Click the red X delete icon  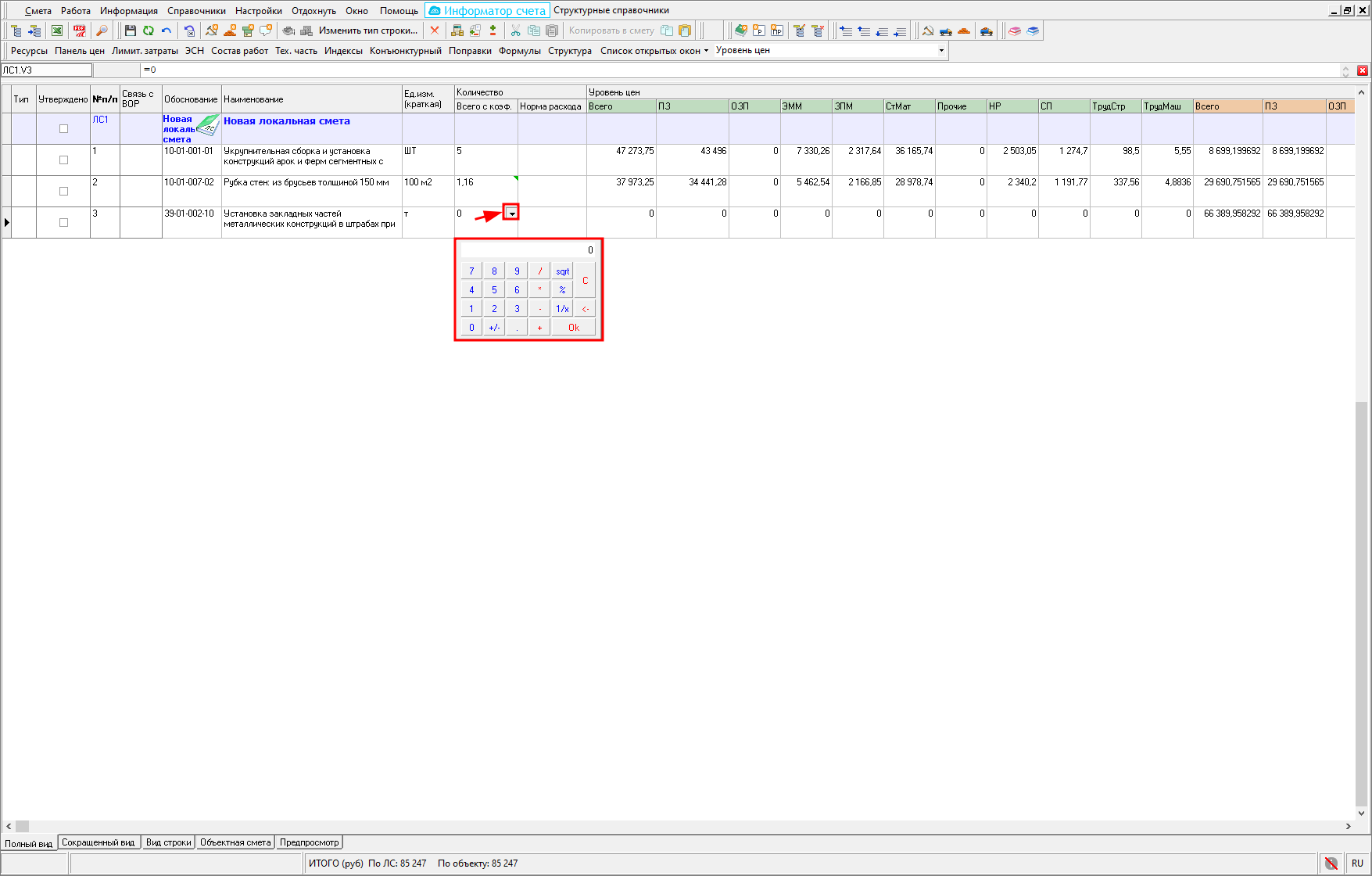click(x=435, y=31)
